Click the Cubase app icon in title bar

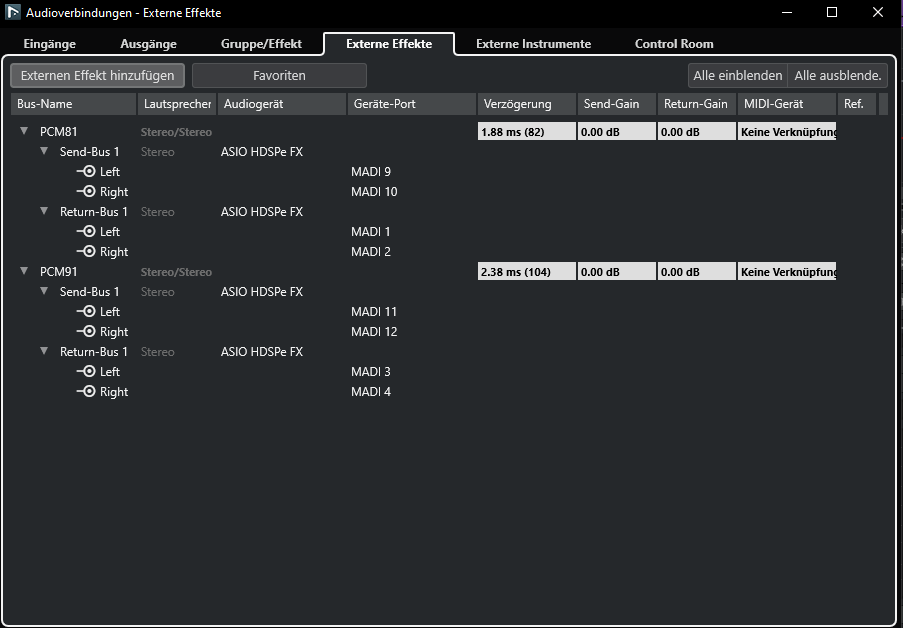coord(12,12)
